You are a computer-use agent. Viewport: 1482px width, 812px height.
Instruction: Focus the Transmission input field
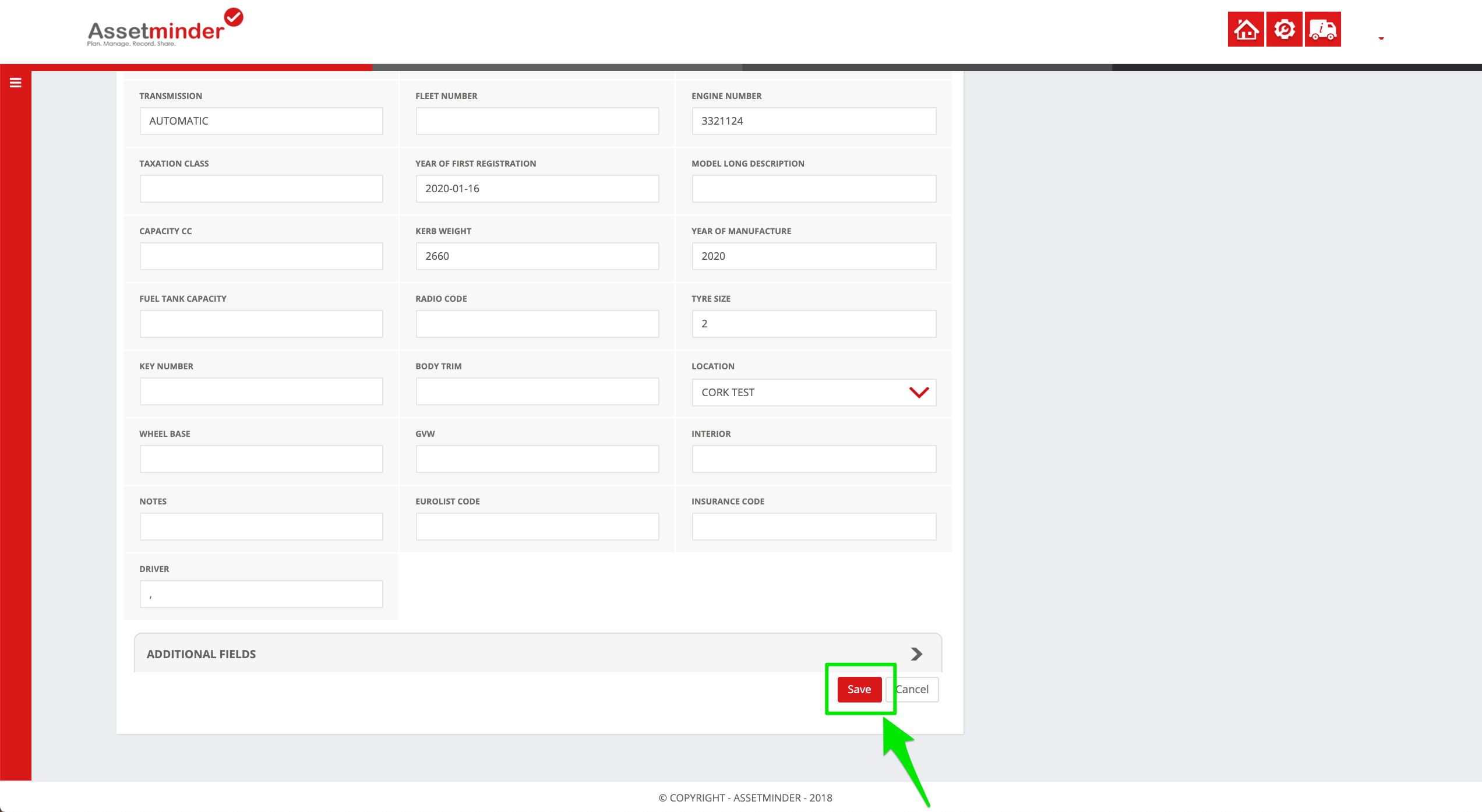click(x=261, y=121)
